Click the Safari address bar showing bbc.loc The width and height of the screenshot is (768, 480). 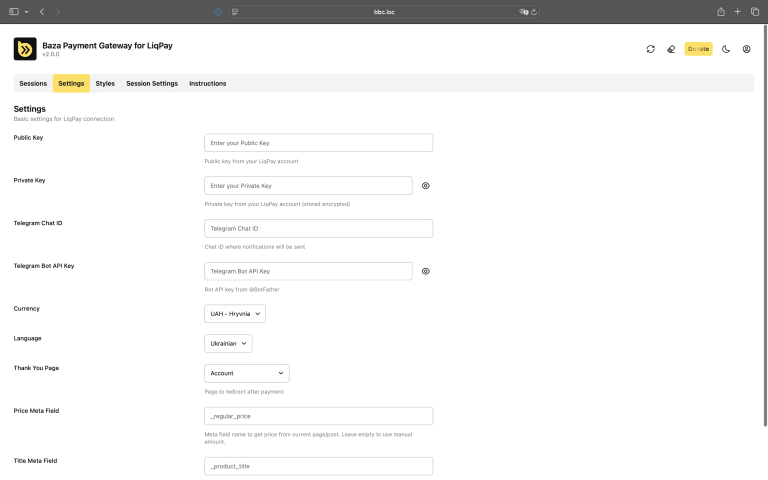tap(384, 12)
